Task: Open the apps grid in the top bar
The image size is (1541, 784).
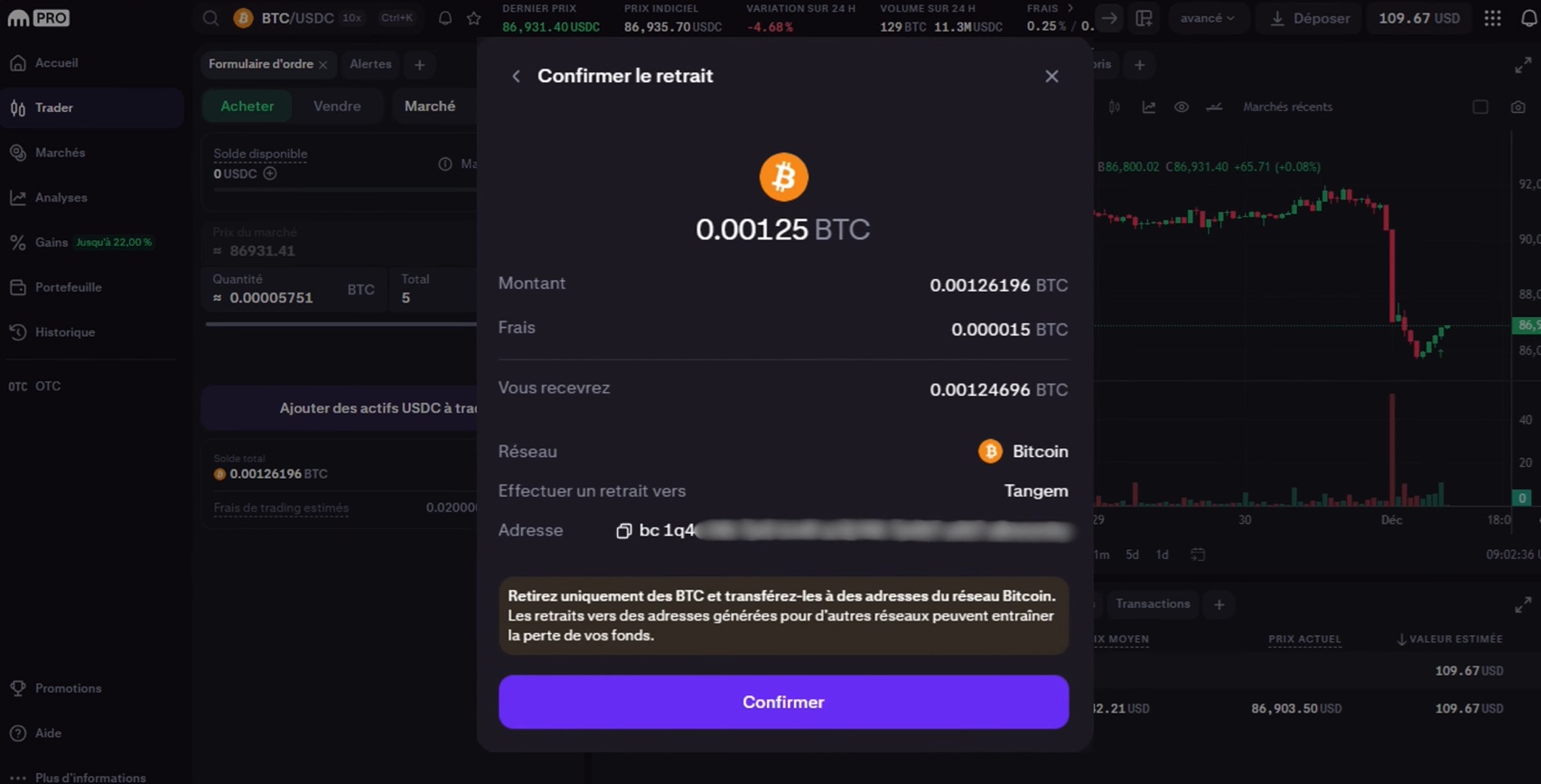Action: (1492, 18)
